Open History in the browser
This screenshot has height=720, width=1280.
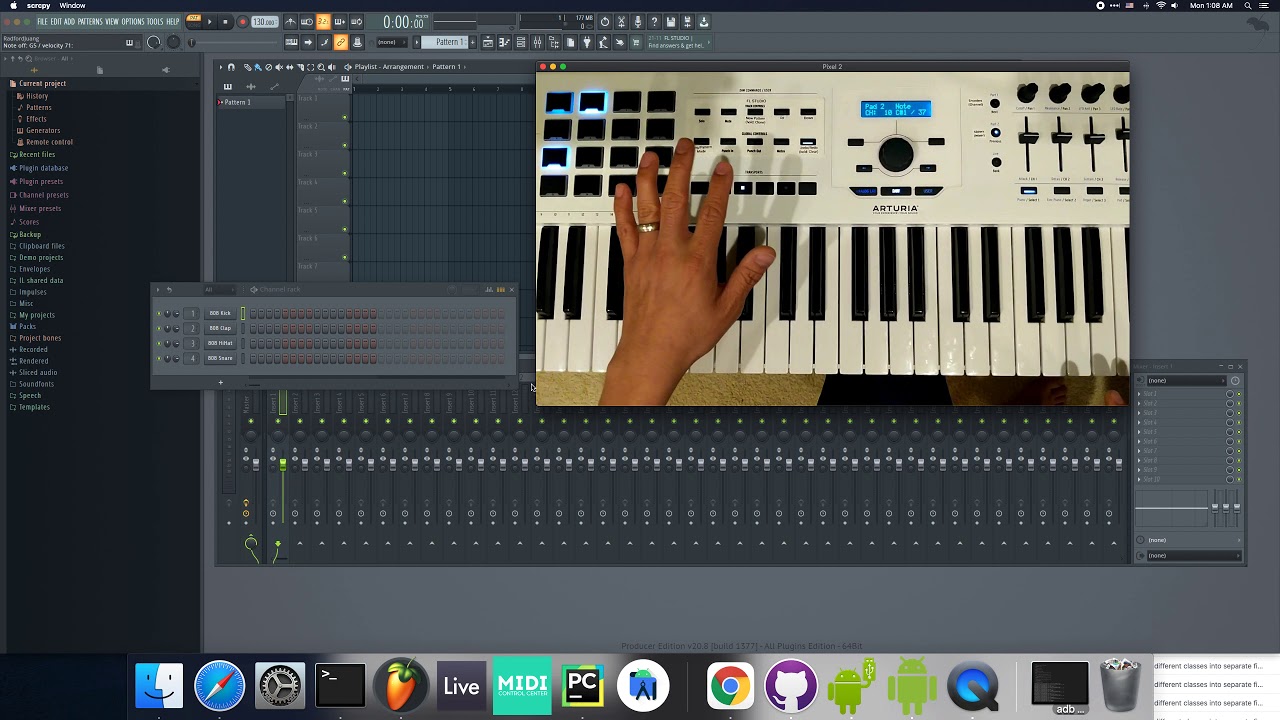36,96
